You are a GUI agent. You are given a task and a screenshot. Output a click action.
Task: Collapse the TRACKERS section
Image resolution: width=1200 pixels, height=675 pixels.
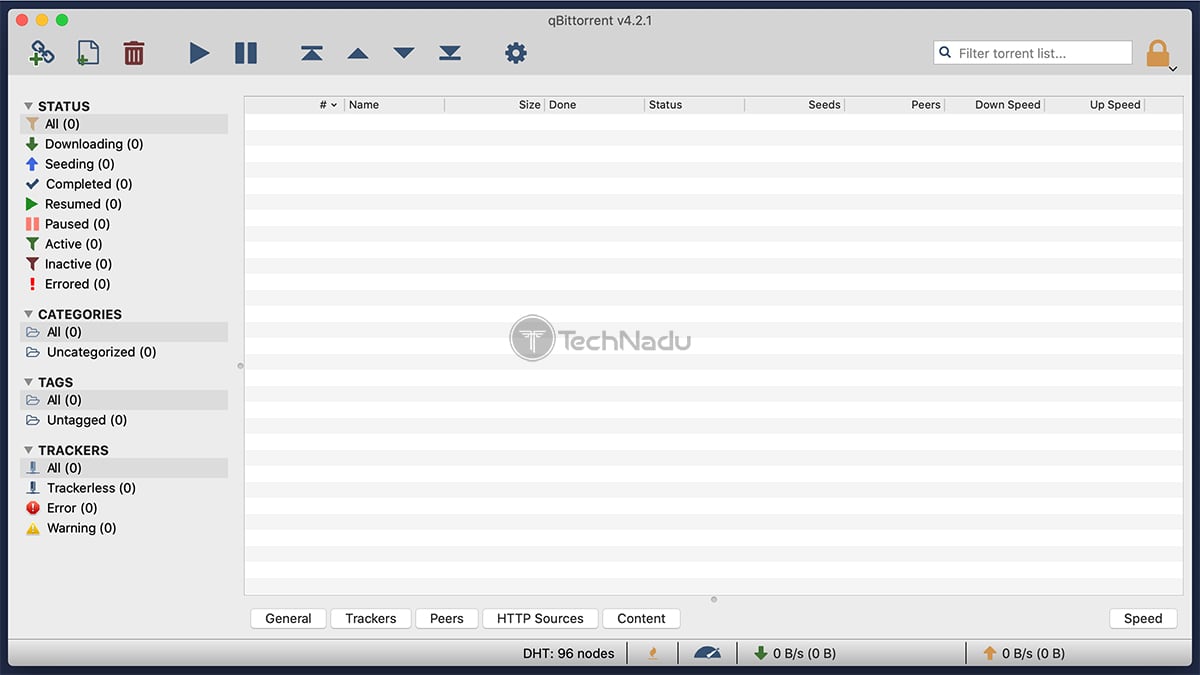(28, 450)
